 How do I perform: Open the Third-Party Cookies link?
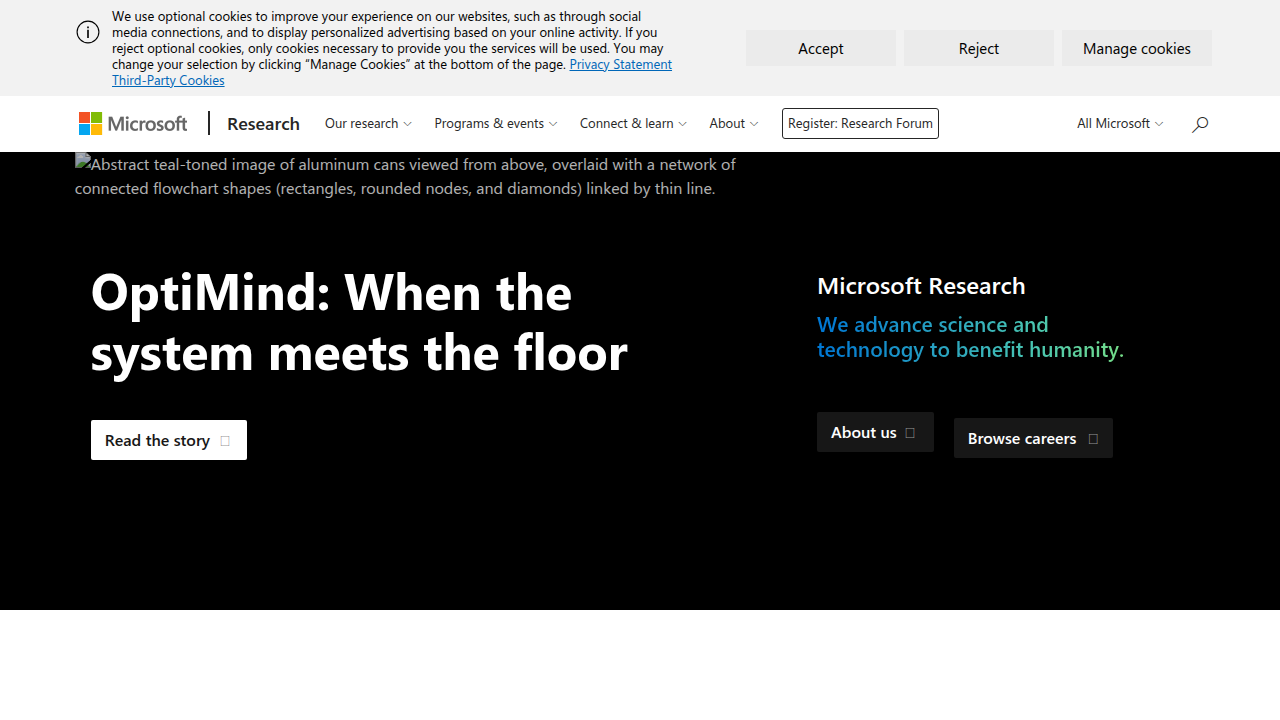coord(168,80)
